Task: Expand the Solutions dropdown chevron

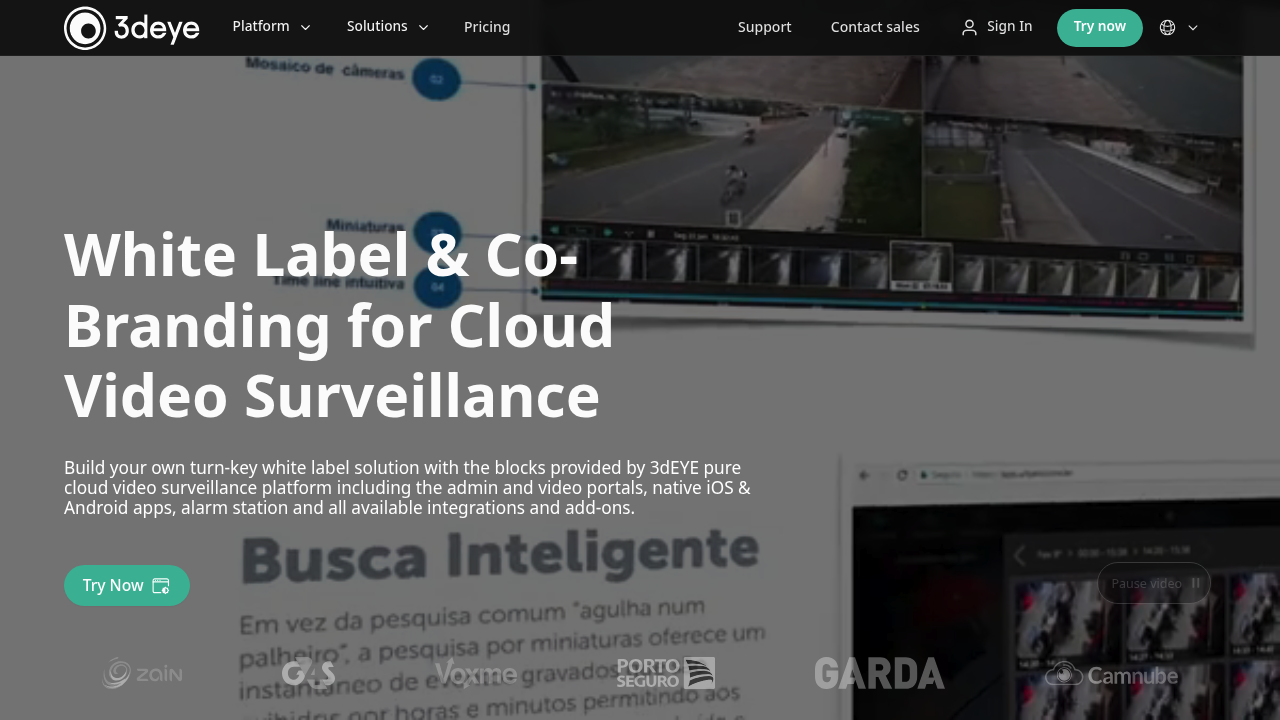Action: point(423,28)
